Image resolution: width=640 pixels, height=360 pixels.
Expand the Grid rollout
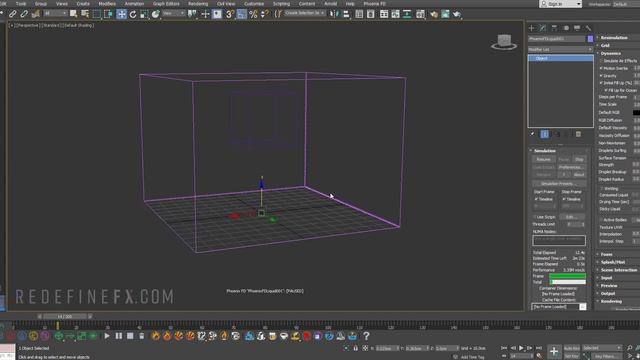[x=605, y=45]
